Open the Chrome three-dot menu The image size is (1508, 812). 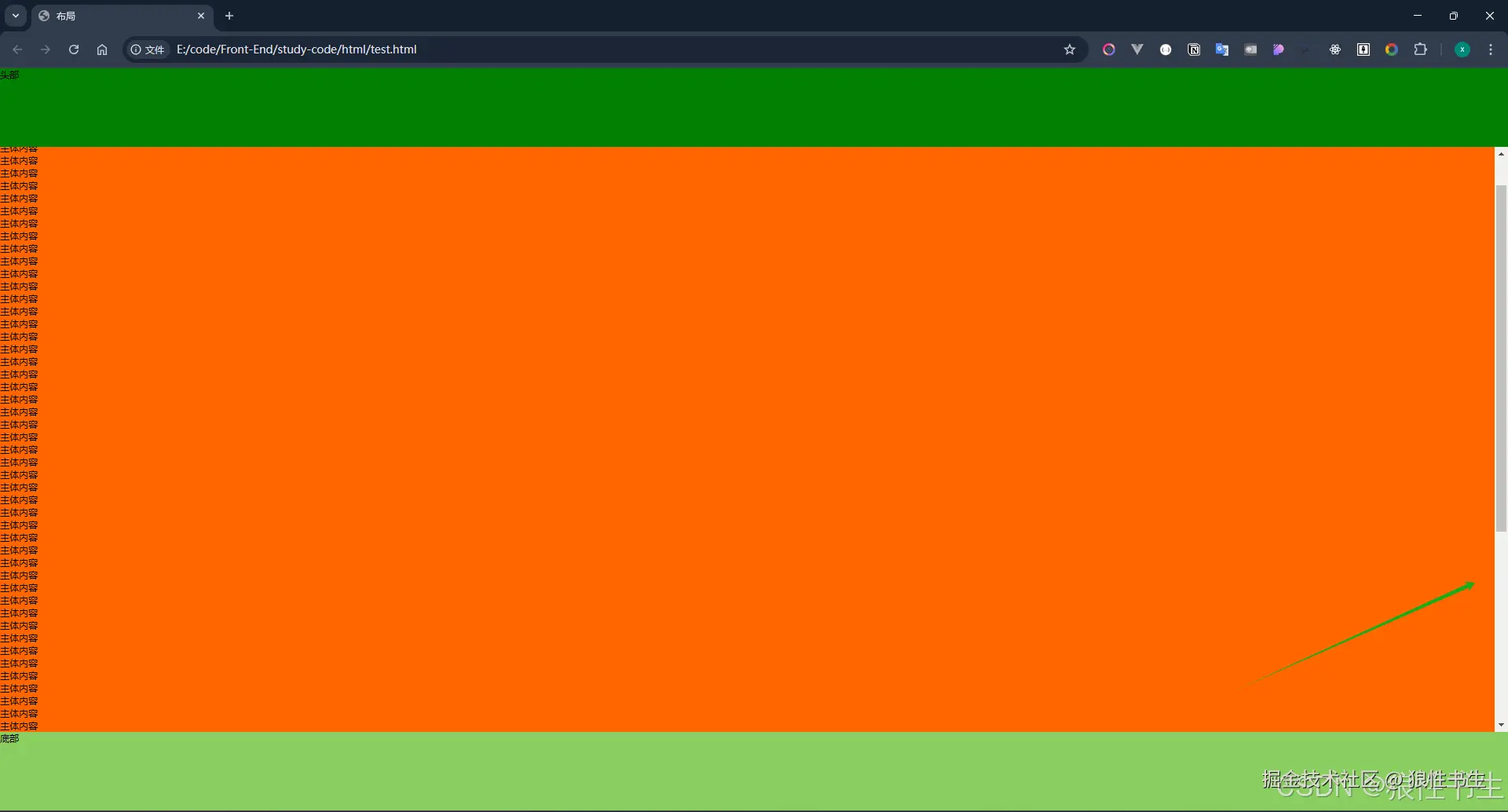pyautogui.click(x=1491, y=49)
